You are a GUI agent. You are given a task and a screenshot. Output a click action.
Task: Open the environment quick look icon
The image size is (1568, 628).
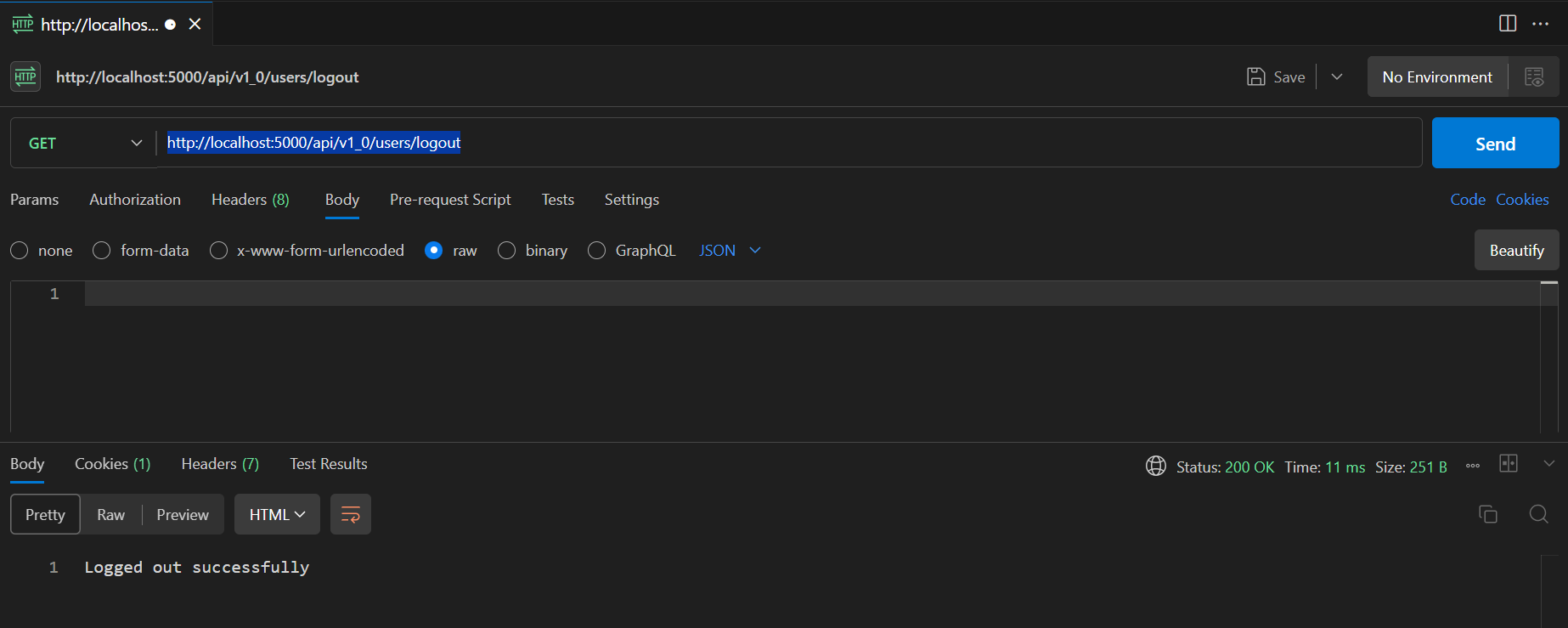tap(1534, 76)
